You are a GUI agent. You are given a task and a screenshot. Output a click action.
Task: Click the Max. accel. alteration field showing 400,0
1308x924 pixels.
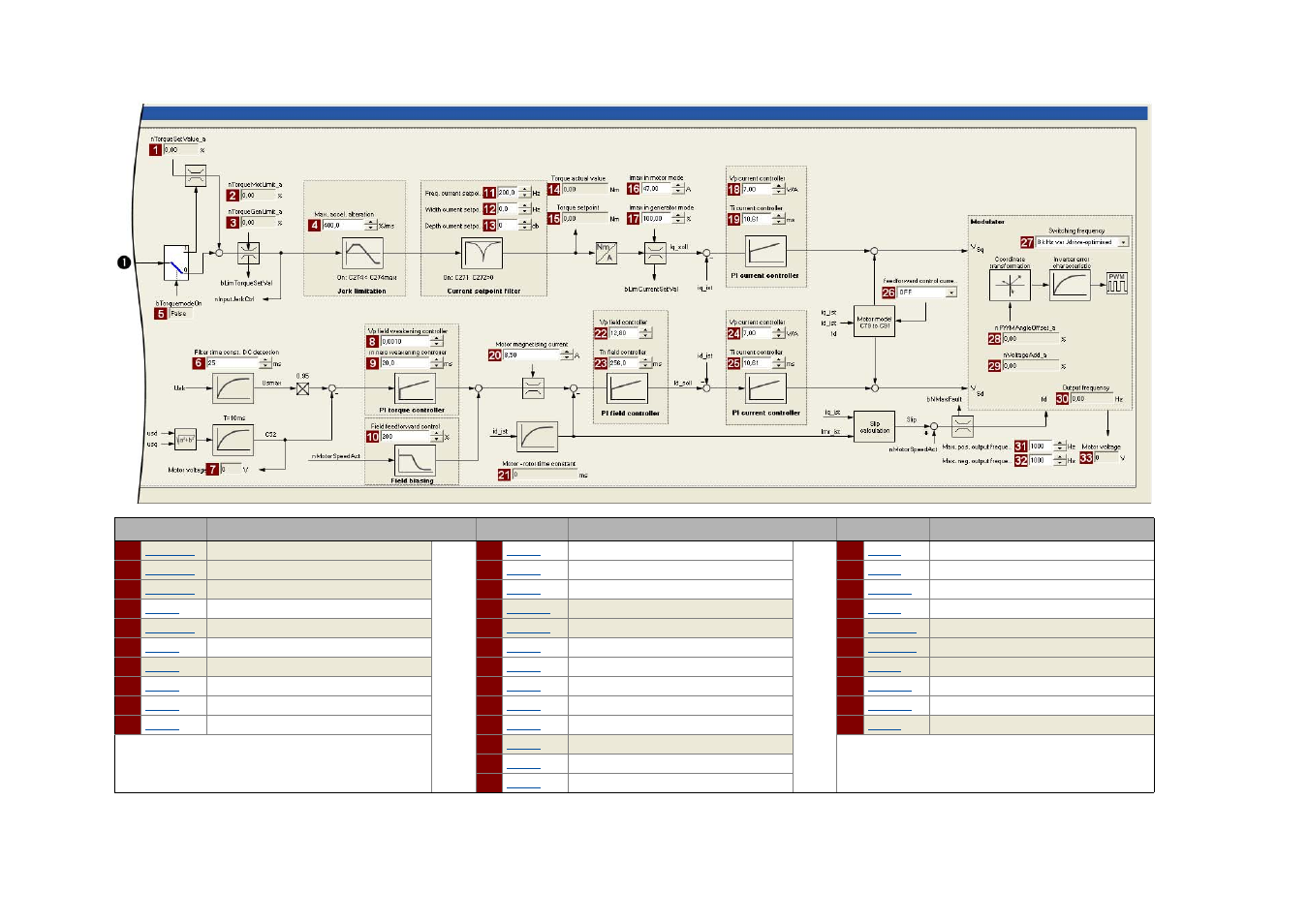(x=343, y=225)
